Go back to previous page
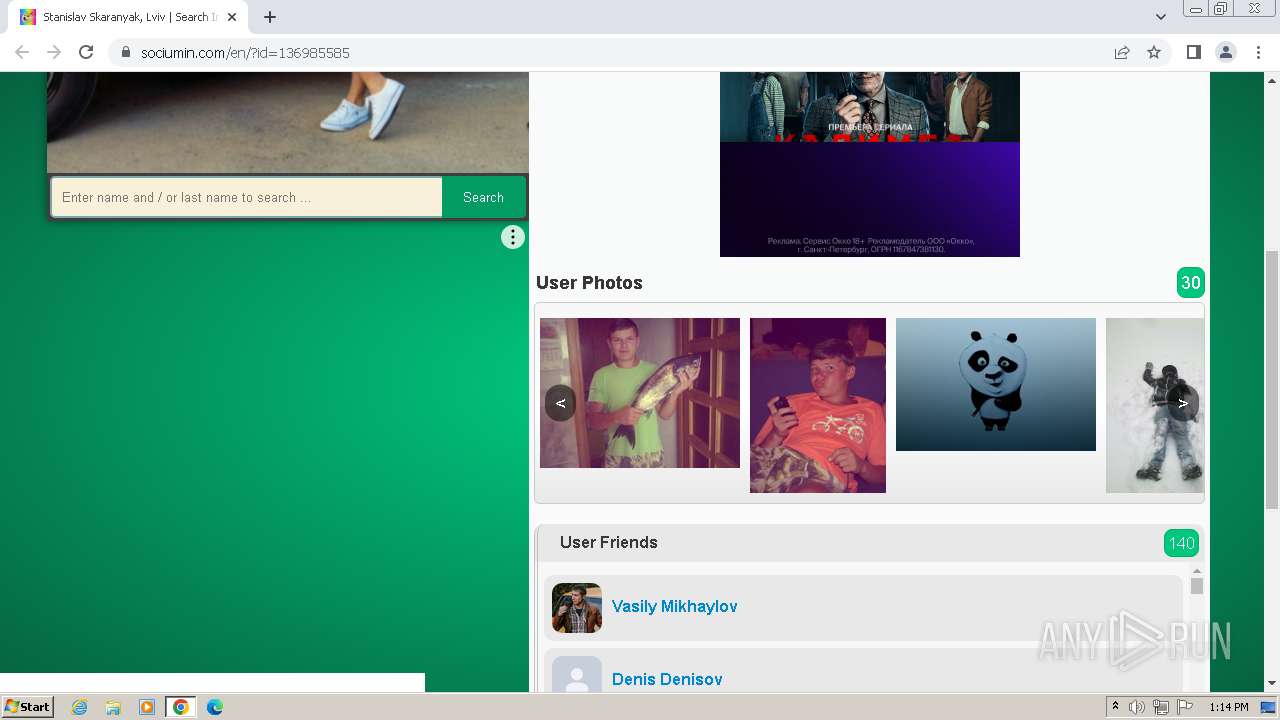 (22, 52)
